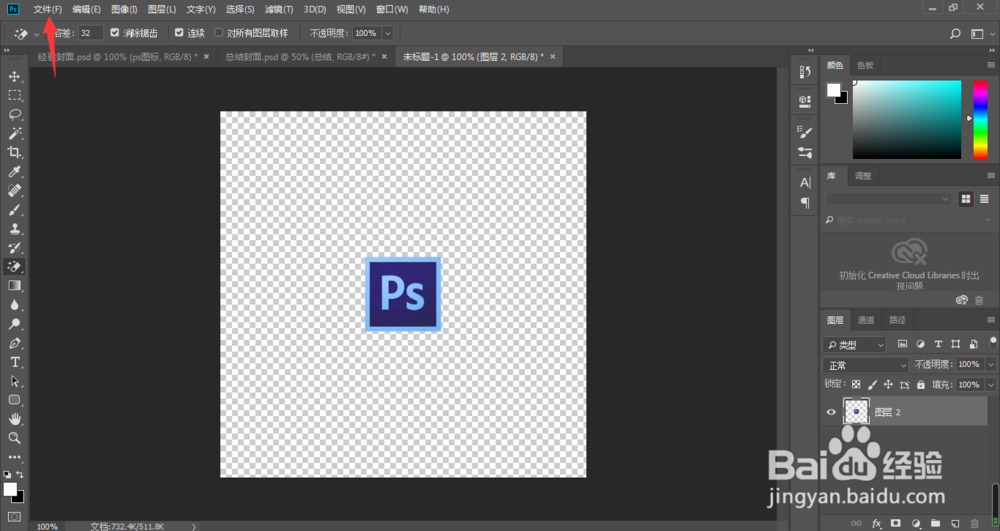Screen dimensions: 1000x531
Task: Select the Dodge tool
Action: click(14, 324)
